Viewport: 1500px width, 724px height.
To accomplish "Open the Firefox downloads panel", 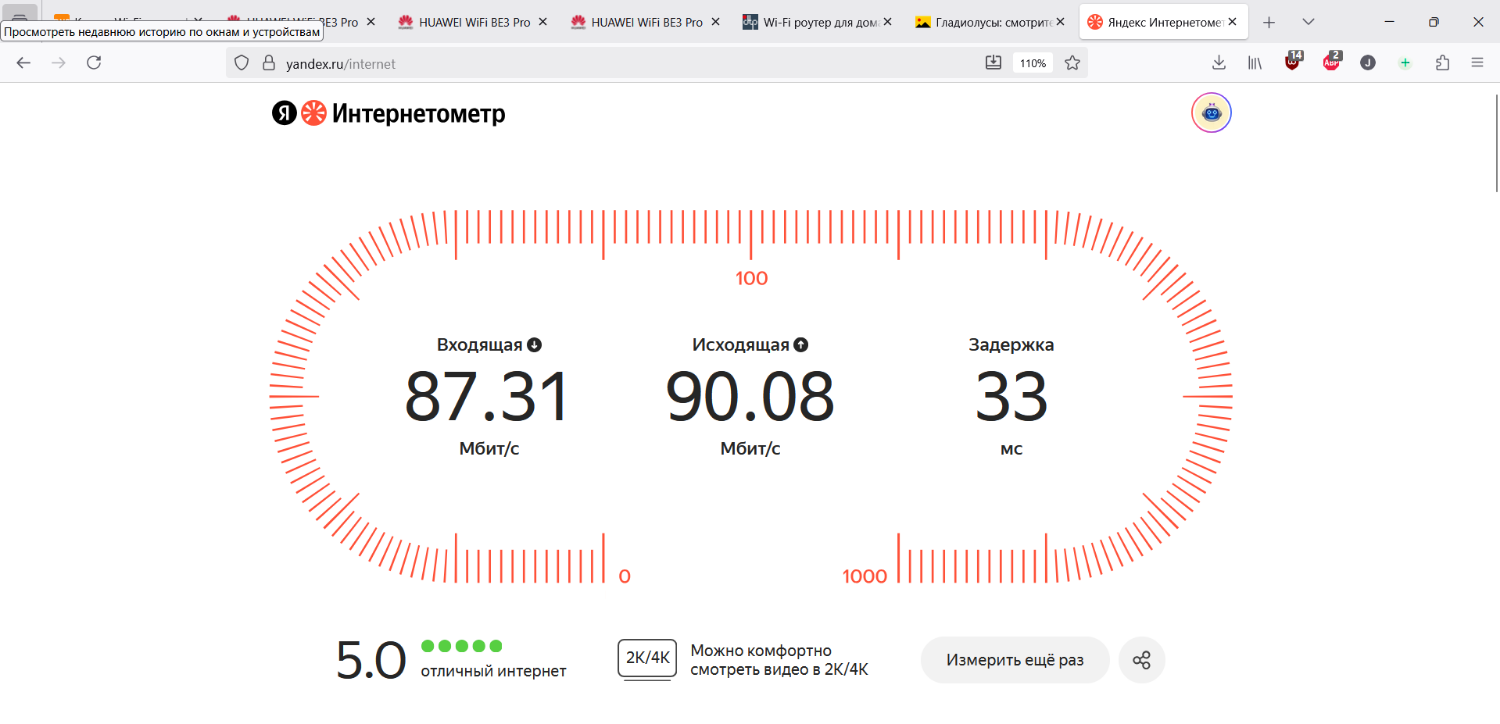I will click(1219, 63).
